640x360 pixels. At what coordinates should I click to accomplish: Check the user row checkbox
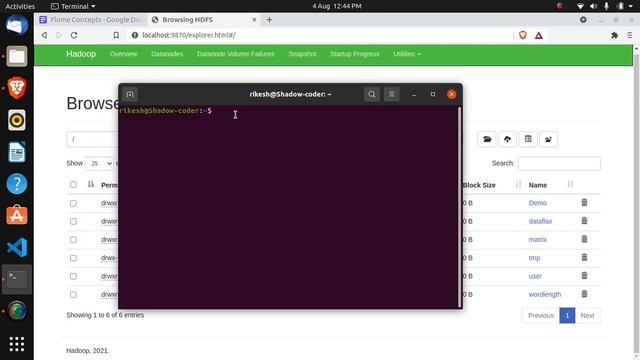(x=73, y=276)
